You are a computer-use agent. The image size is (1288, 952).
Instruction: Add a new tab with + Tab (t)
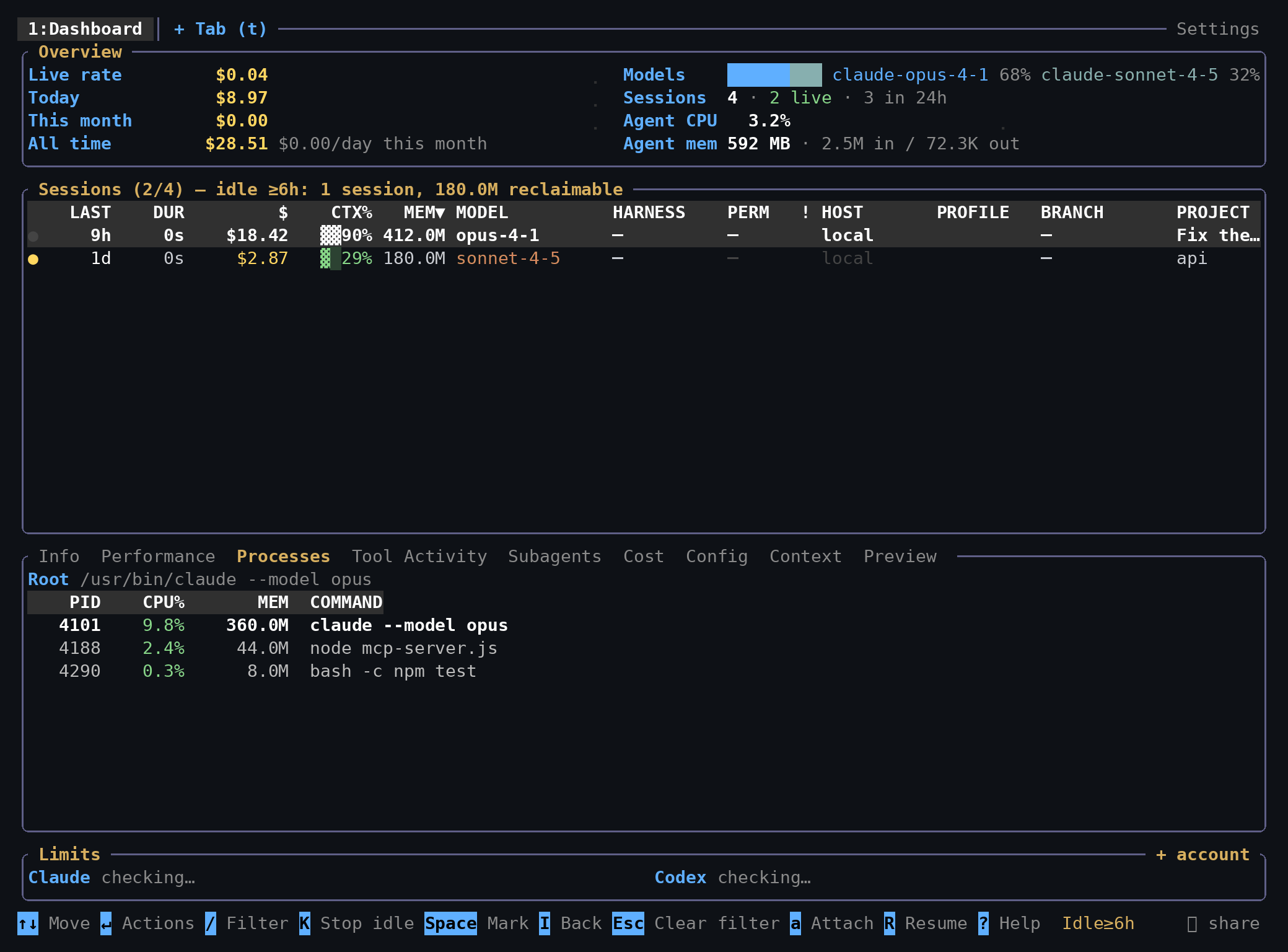point(221,29)
